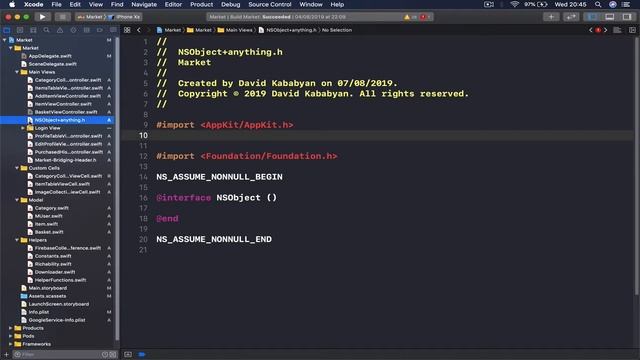Viewport: 640px width, 360px height.
Task: Collapse the Model folder
Action: [17, 200]
